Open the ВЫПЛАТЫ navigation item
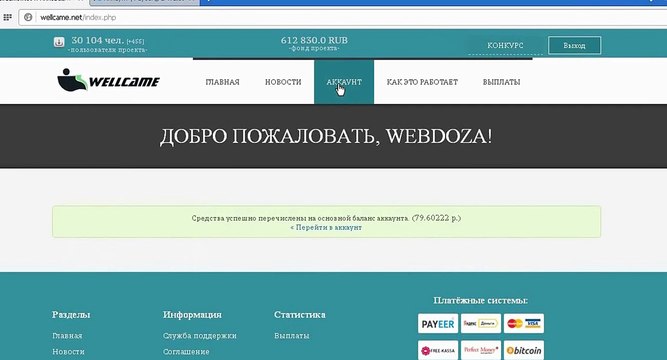Image resolution: width=667 pixels, height=360 pixels. [x=502, y=82]
